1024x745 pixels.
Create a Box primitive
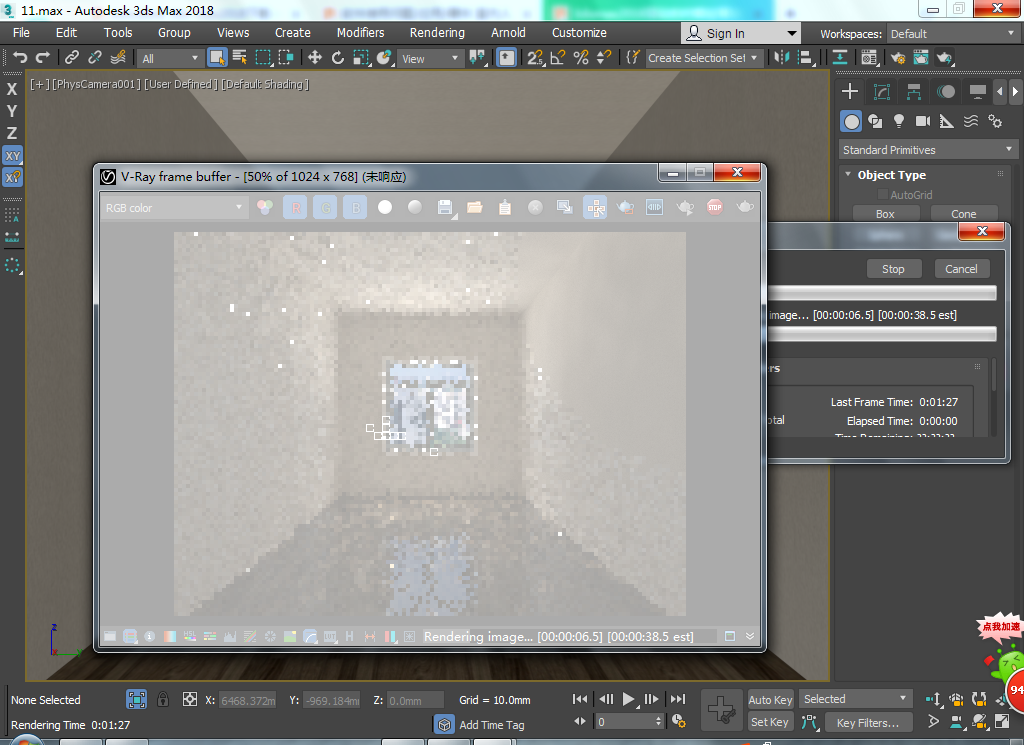coord(886,214)
